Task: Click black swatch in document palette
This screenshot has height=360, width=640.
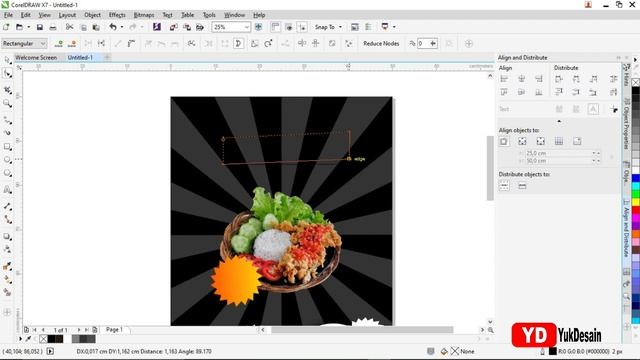Action: [x=52, y=339]
